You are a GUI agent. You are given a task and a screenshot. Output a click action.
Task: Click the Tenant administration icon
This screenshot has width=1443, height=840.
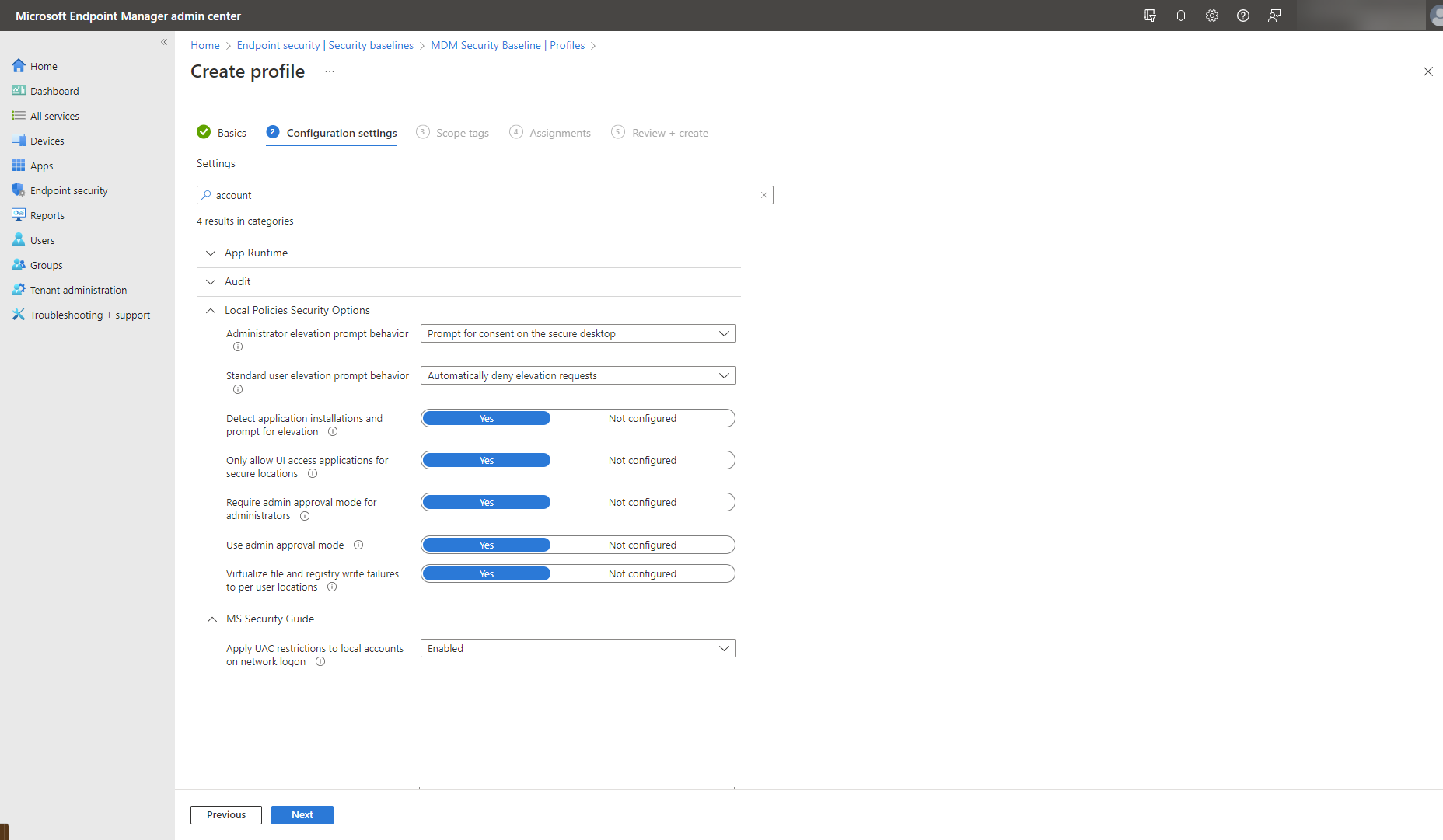coord(19,290)
